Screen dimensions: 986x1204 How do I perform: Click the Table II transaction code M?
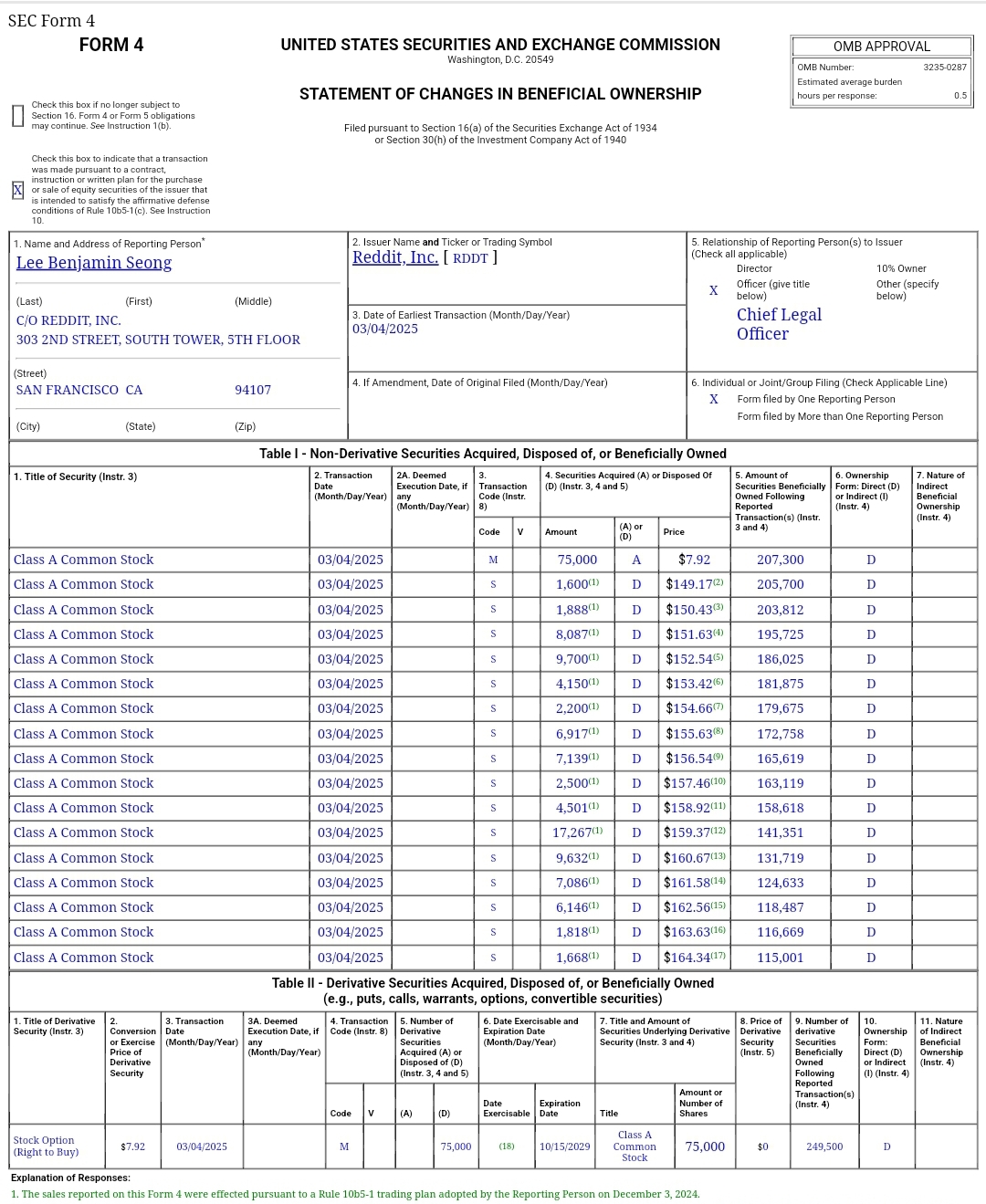[344, 1146]
